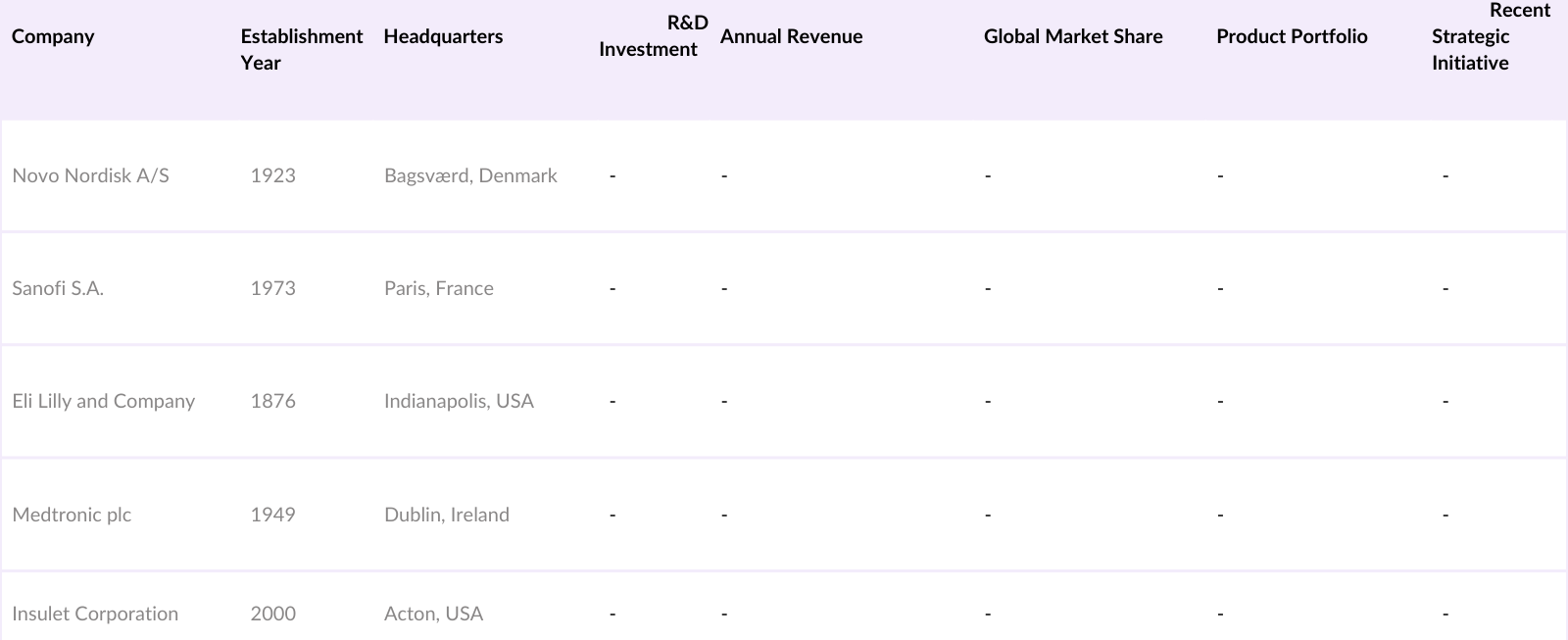Click Sanofi's Global Market Share cell
The height and width of the screenshot is (640, 1568).
[x=988, y=288]
